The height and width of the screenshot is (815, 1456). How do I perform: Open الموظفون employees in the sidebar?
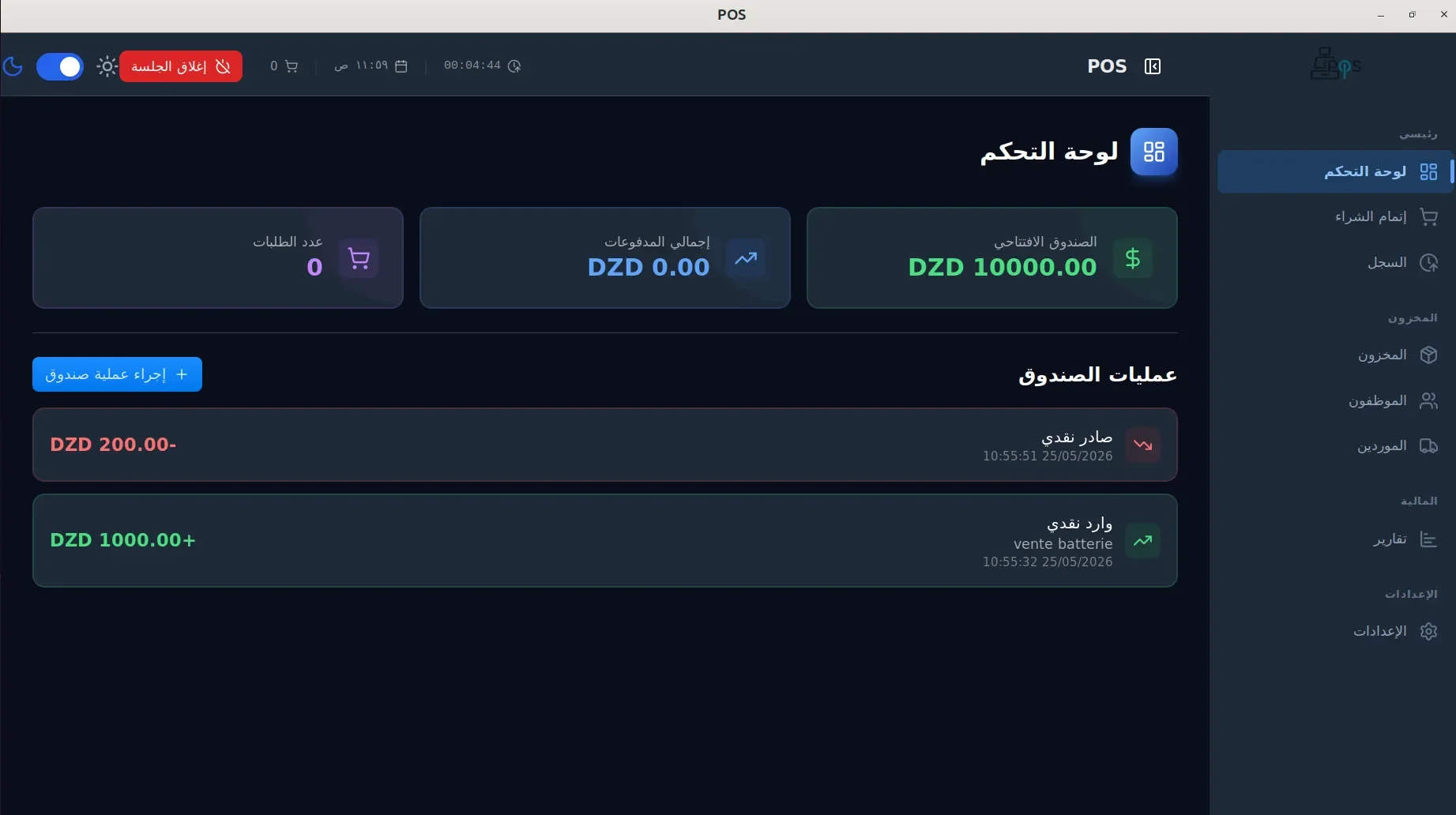point(1335,400)
